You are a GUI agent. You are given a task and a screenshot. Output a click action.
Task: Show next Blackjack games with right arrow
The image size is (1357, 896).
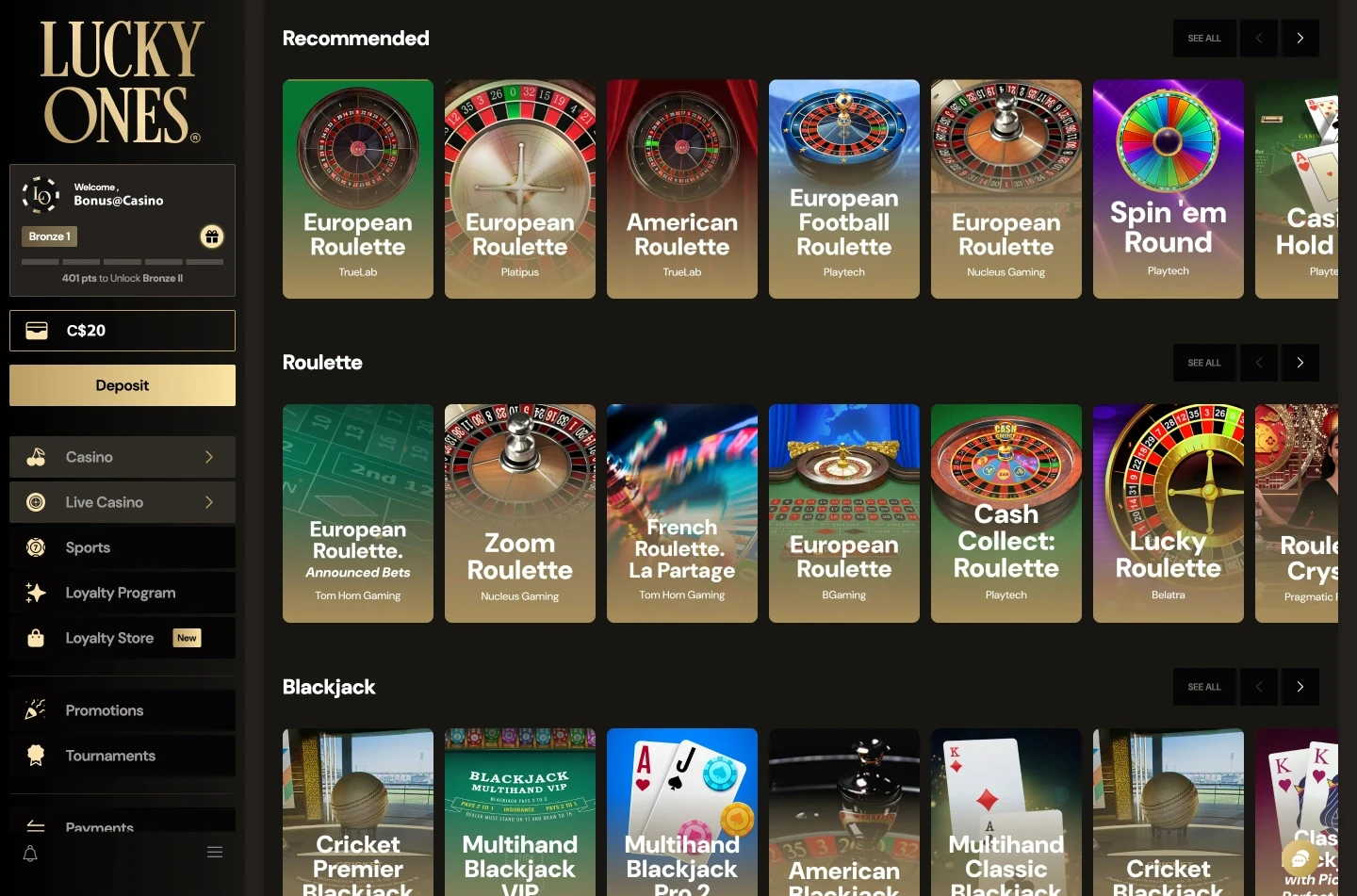tap(1300, 687)
